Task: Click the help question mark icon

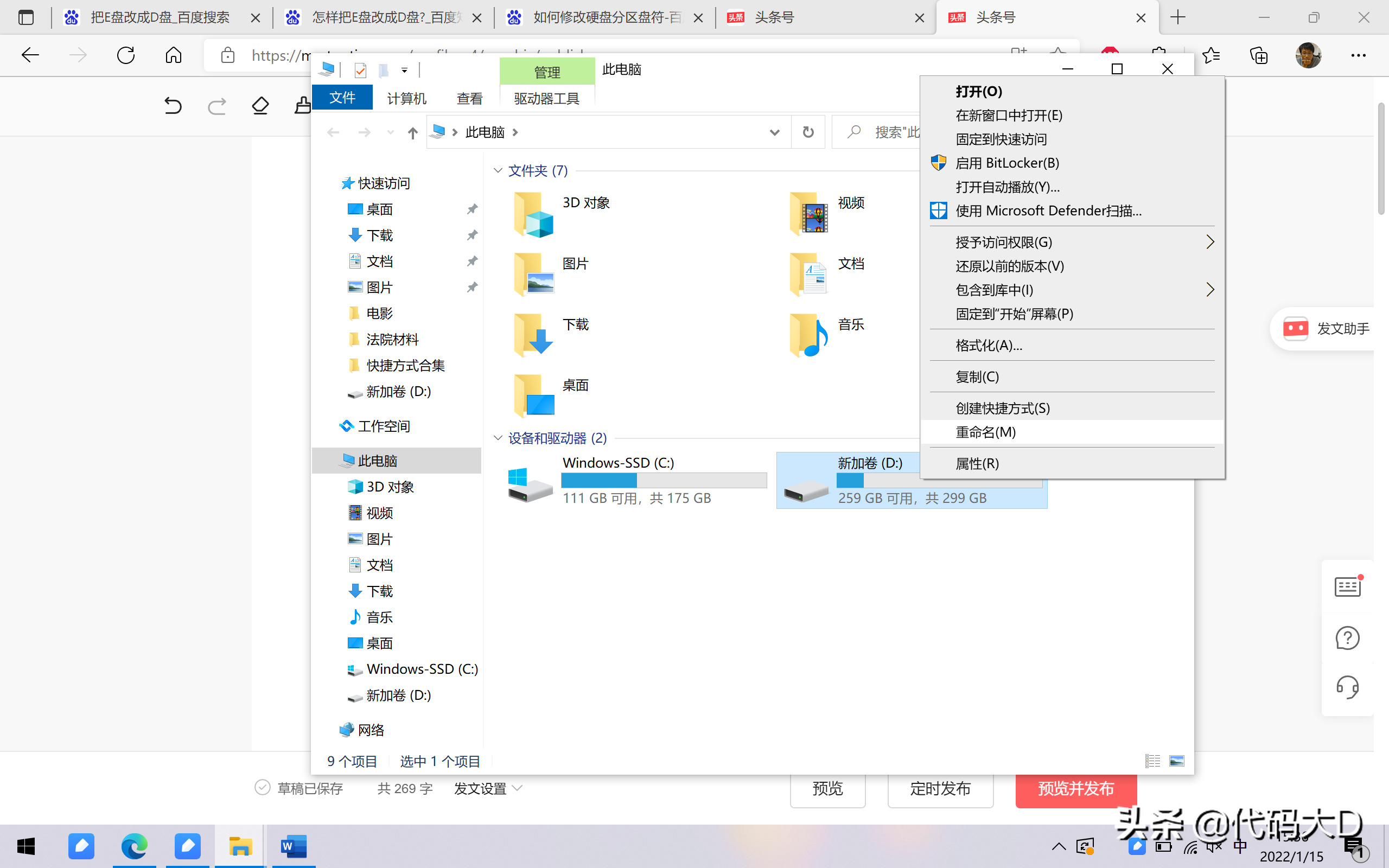Action: pos(1347,638)
